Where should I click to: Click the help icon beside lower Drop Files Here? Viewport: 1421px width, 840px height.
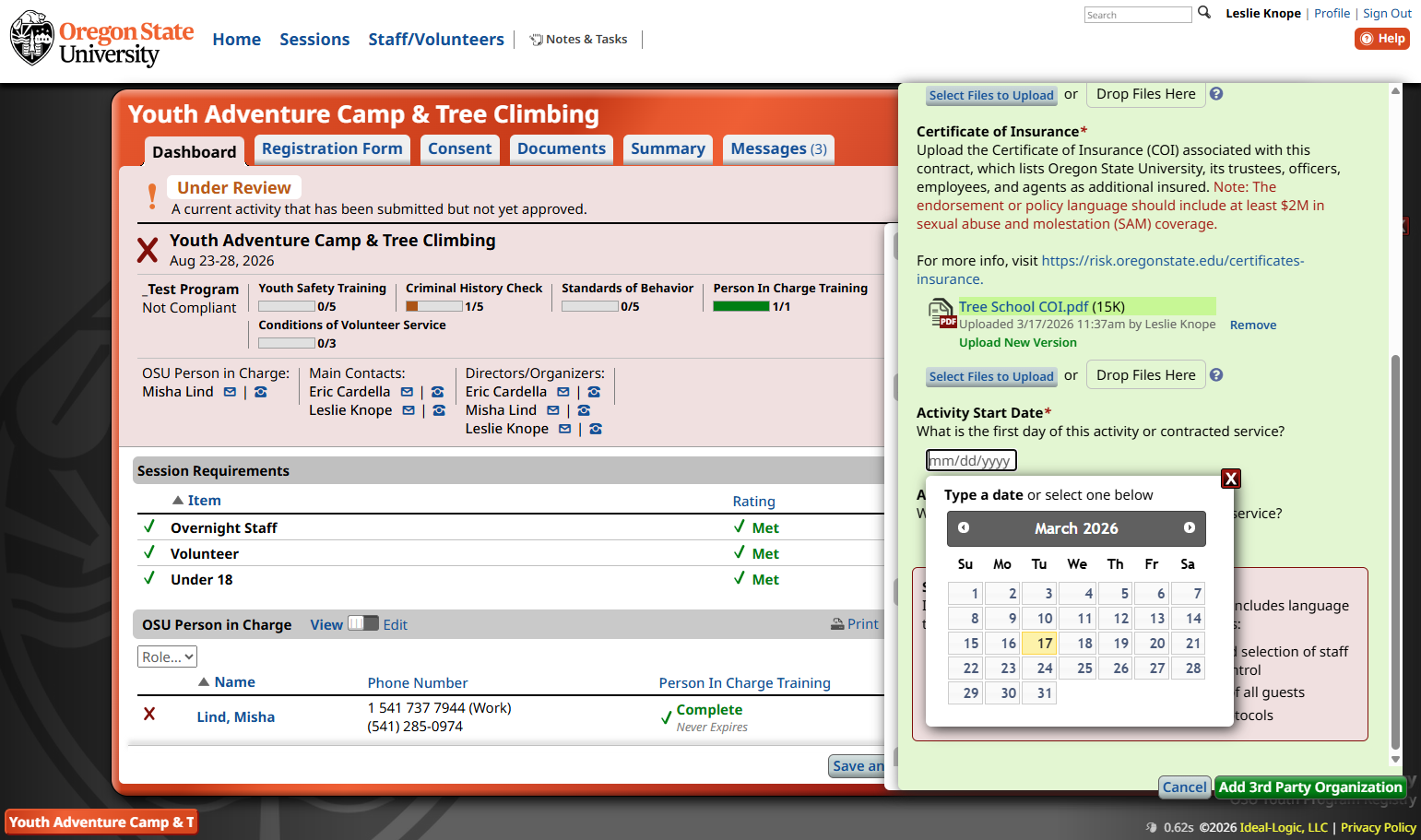1216,375
